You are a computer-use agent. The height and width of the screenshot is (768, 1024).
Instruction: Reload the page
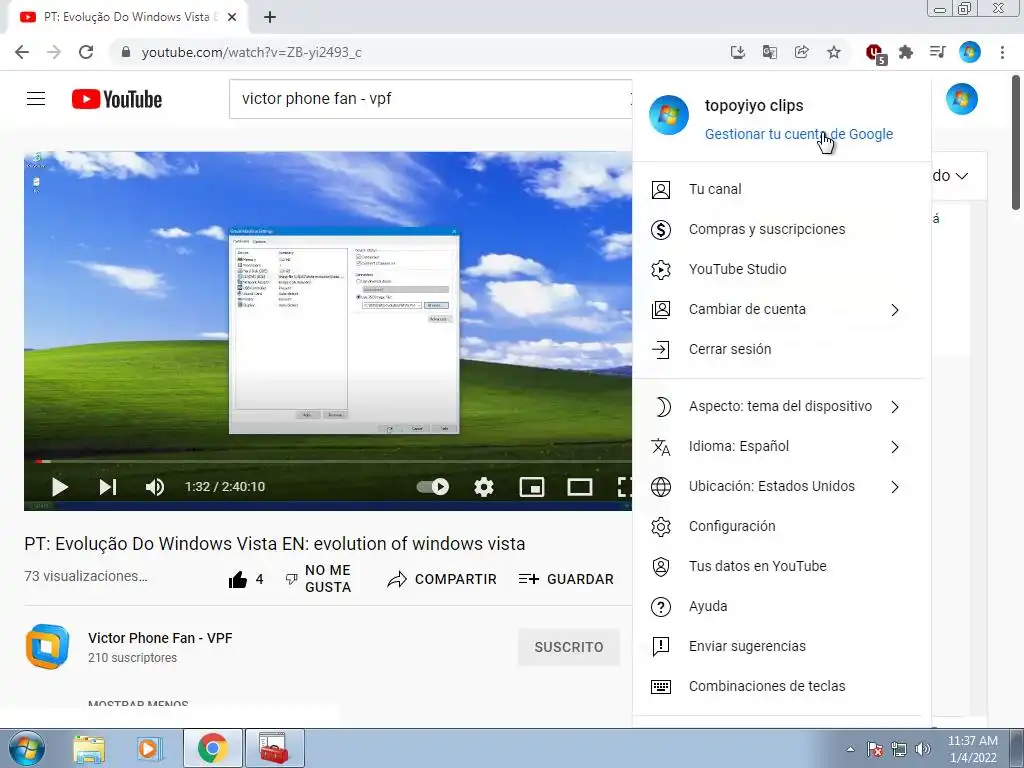[x=86, y=52]
